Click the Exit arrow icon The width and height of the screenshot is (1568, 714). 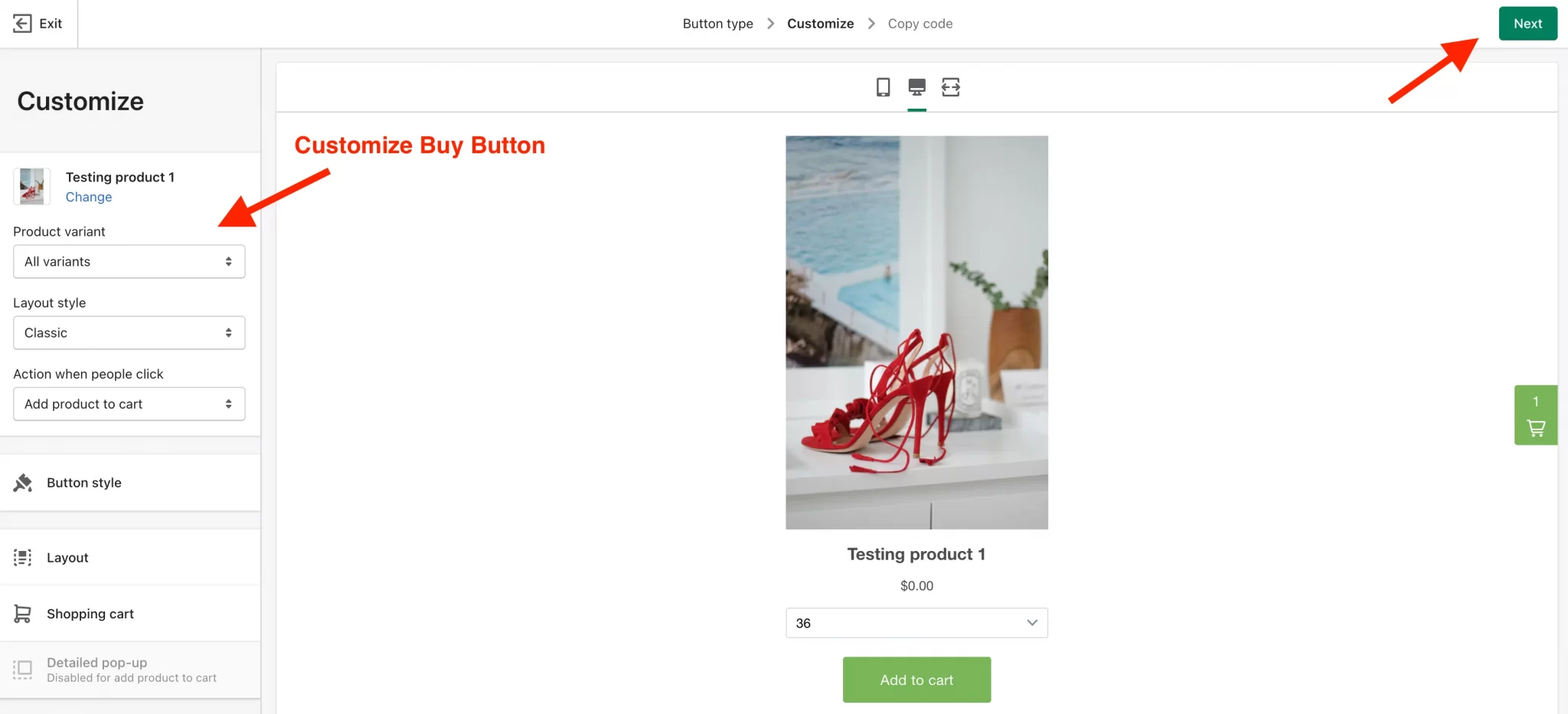coord(22,24)
